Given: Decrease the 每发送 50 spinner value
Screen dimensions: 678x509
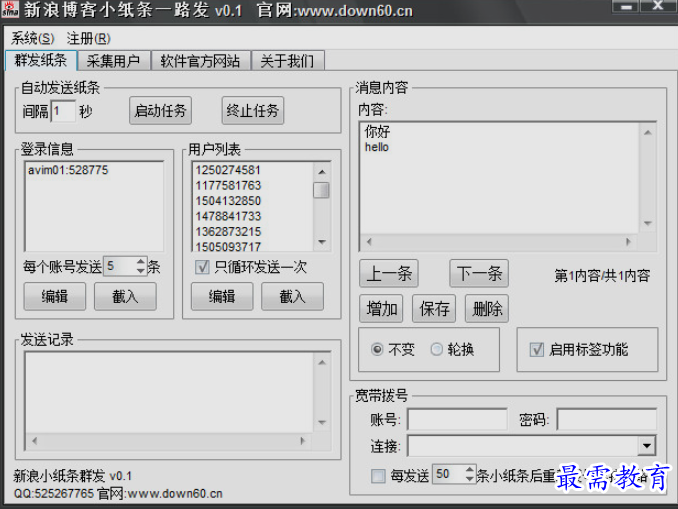Looking at the screenshot, I should (470, 479).
